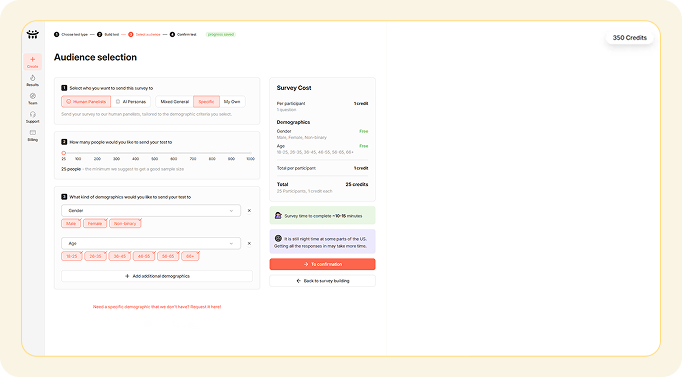The image size is (682, 377).
Task: Click the progress saved badge
Action: pyautogui.click(x=221, y=34)
